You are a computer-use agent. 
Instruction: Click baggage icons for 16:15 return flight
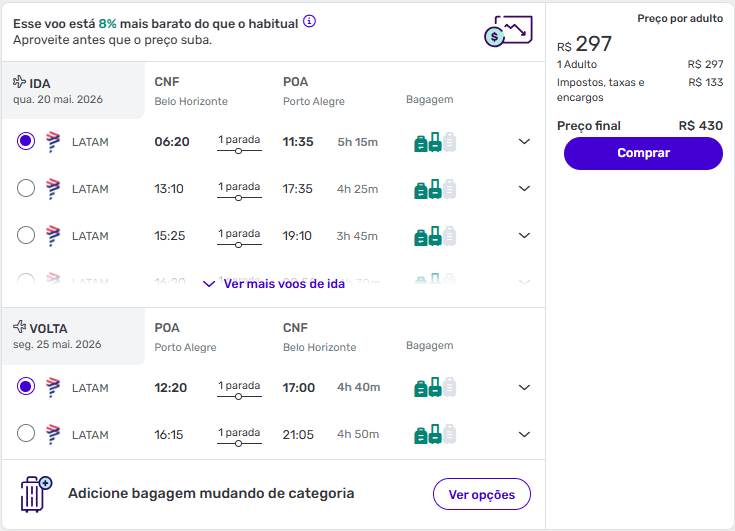tap(435, 434)
